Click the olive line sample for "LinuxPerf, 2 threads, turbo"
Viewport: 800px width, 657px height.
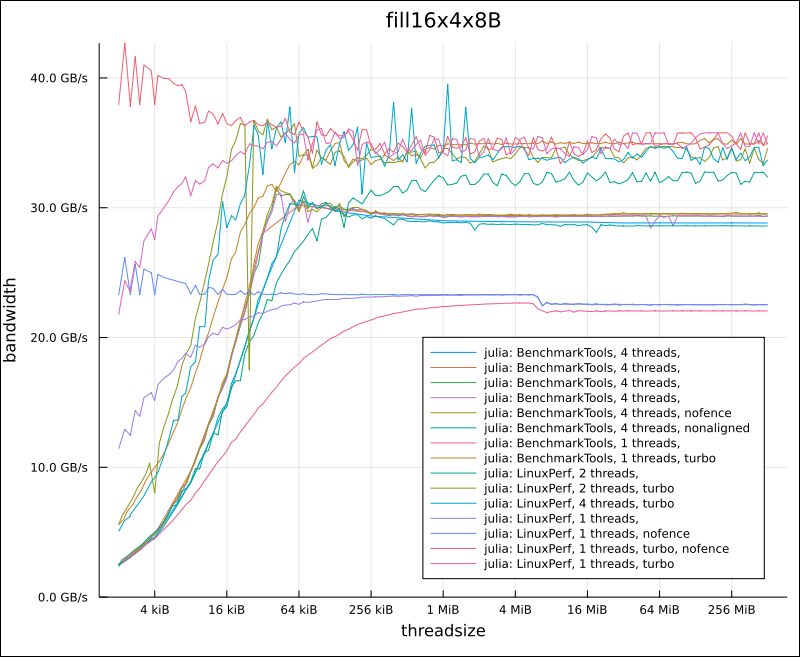pos(455,490)
